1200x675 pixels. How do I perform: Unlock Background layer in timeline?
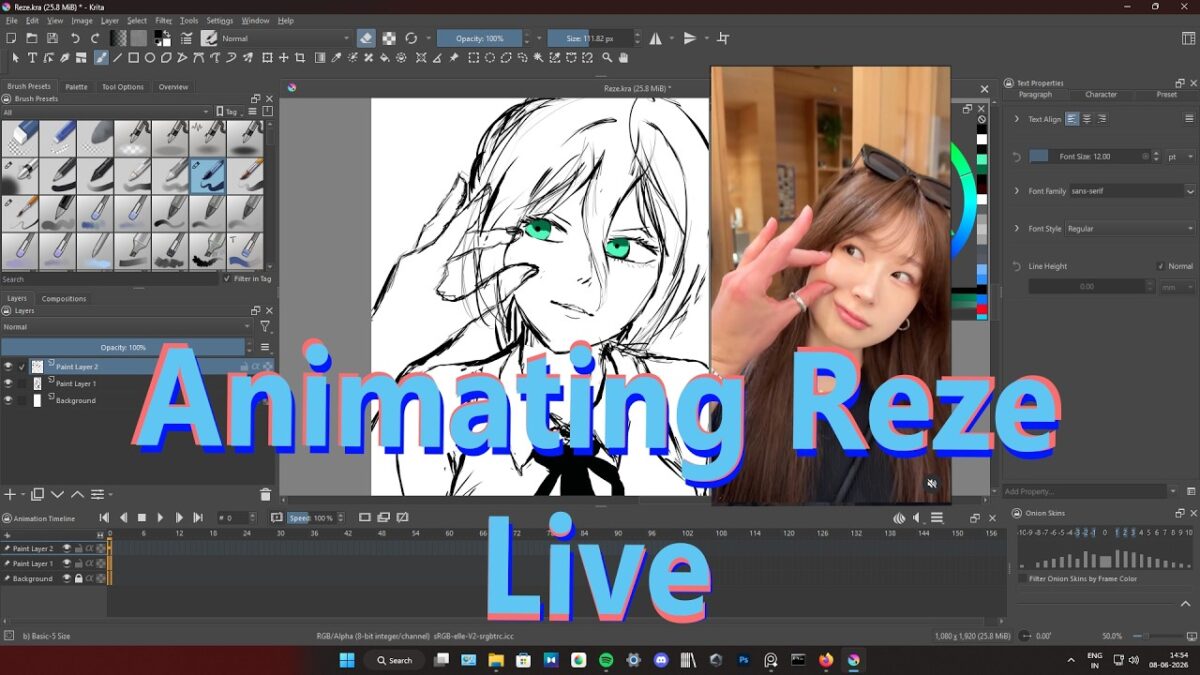click(x=79, y=578)
